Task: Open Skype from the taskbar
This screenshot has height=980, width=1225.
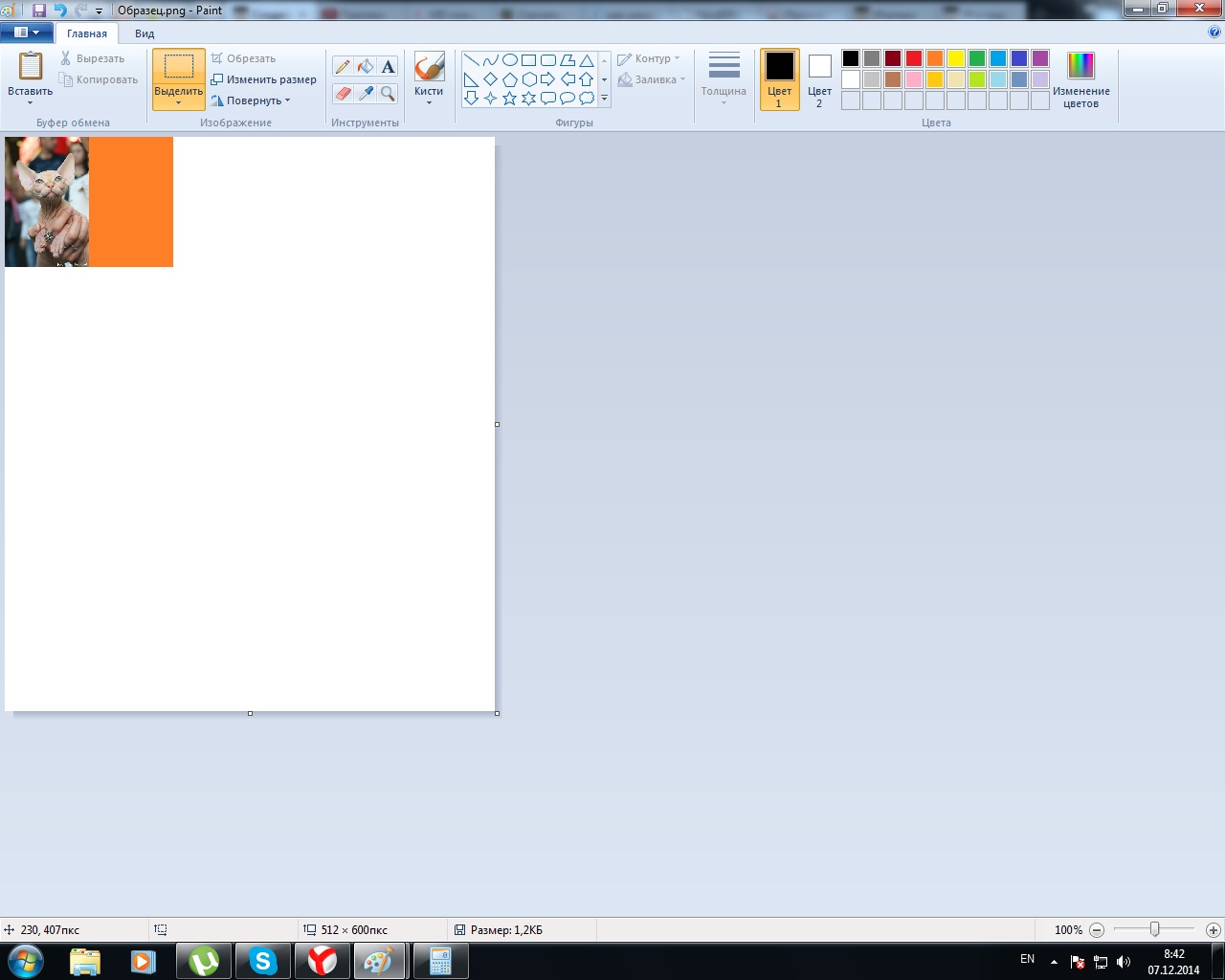Action: coord(262,961)
